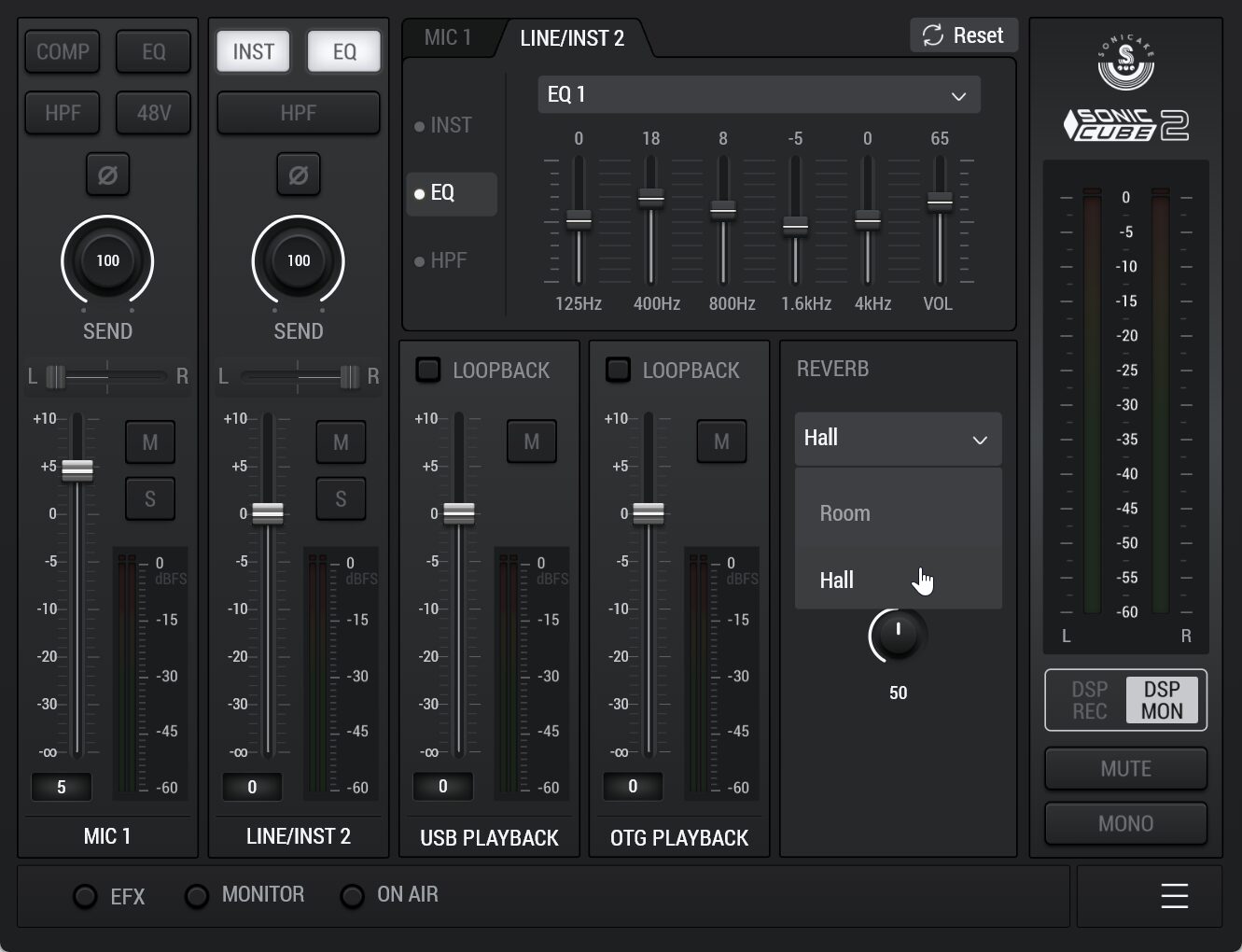
Task: Click the 4kHz EQ slider handle
Action: point(868,219)
